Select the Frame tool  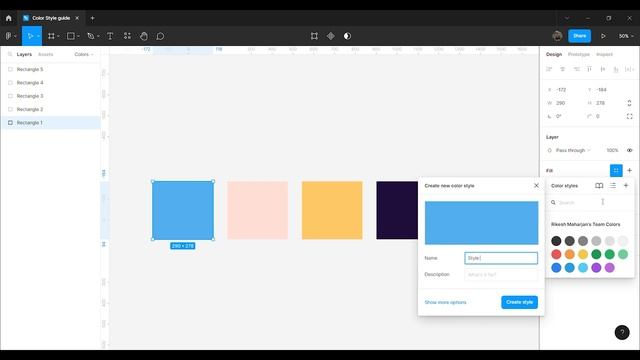tap(51, 36)
